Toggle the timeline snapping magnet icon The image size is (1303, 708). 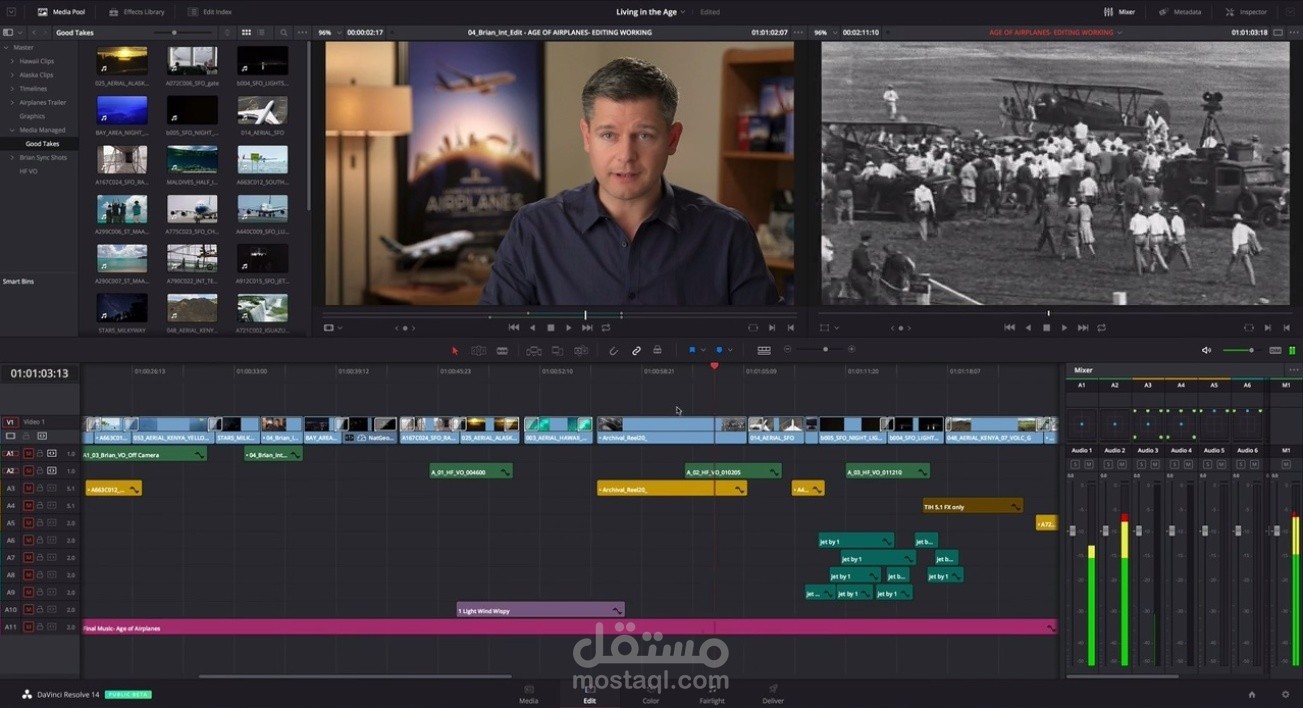point(614,351)
